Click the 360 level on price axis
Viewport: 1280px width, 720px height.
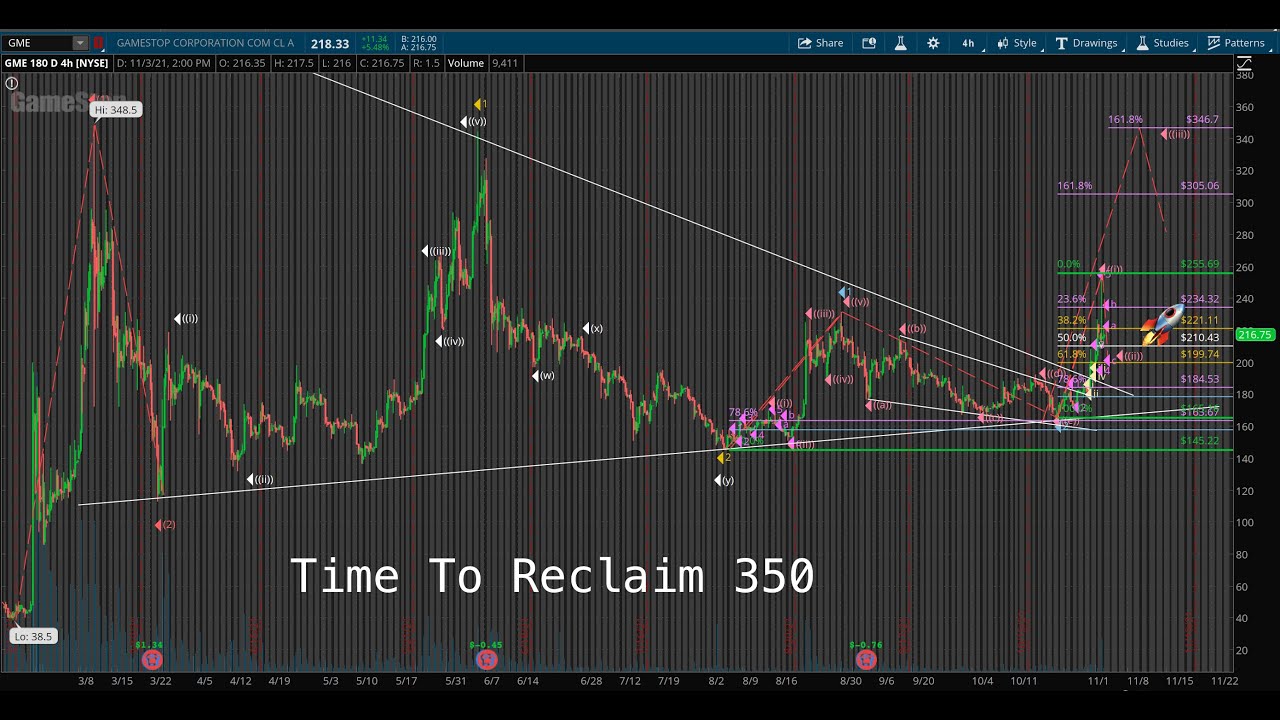point(1245,107)
